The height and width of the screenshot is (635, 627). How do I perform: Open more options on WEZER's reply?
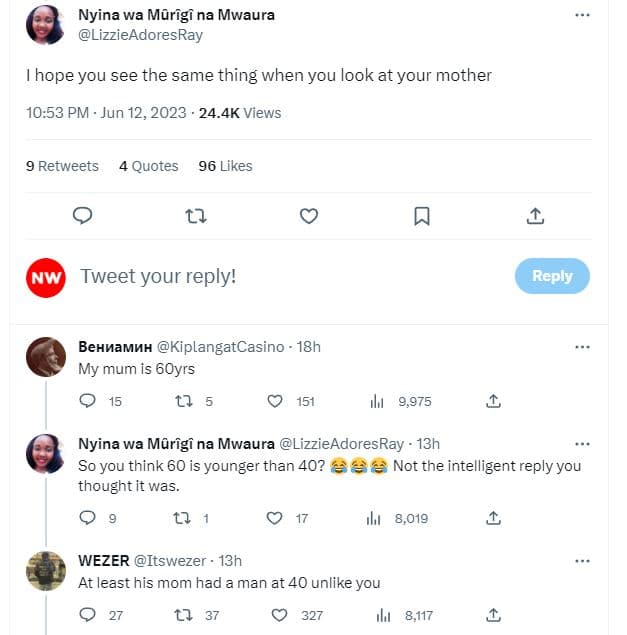pos(582,561)
